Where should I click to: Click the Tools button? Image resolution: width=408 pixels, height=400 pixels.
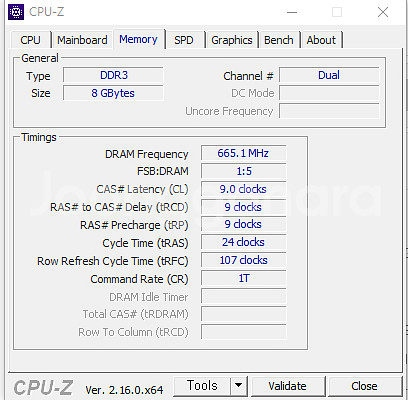coord(202,386)
